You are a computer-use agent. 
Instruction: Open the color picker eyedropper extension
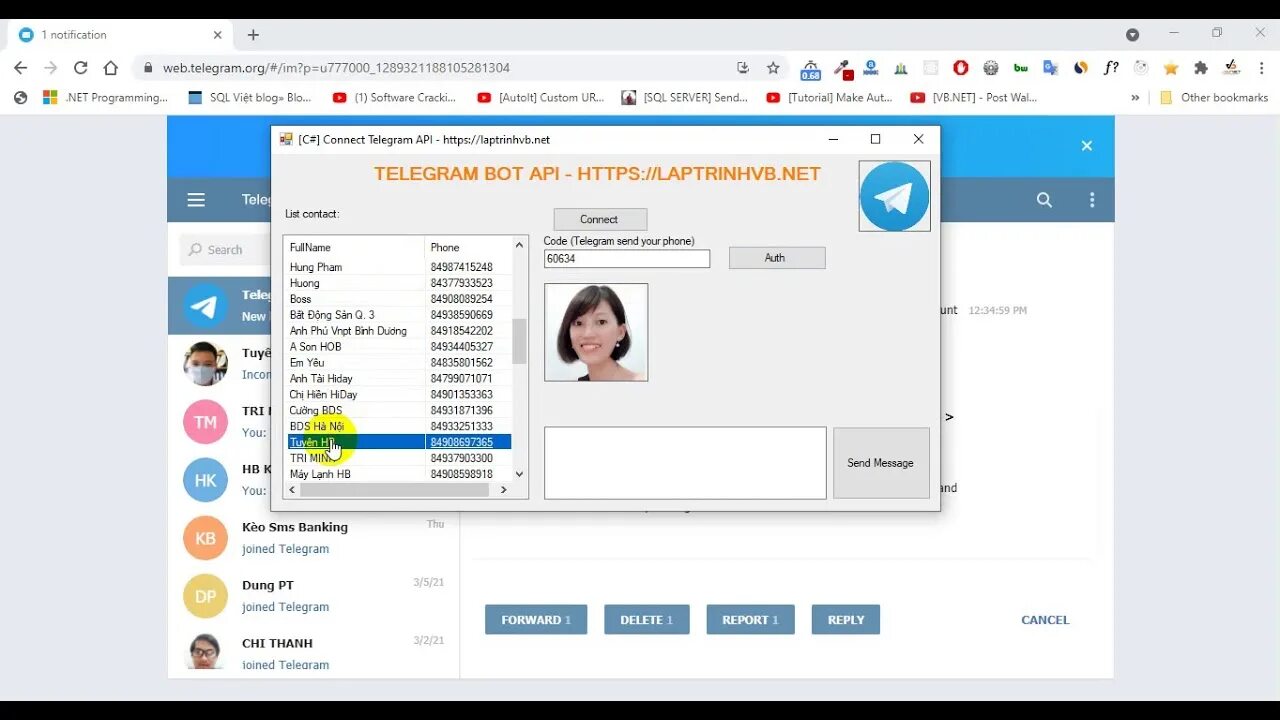click(844, 69)
